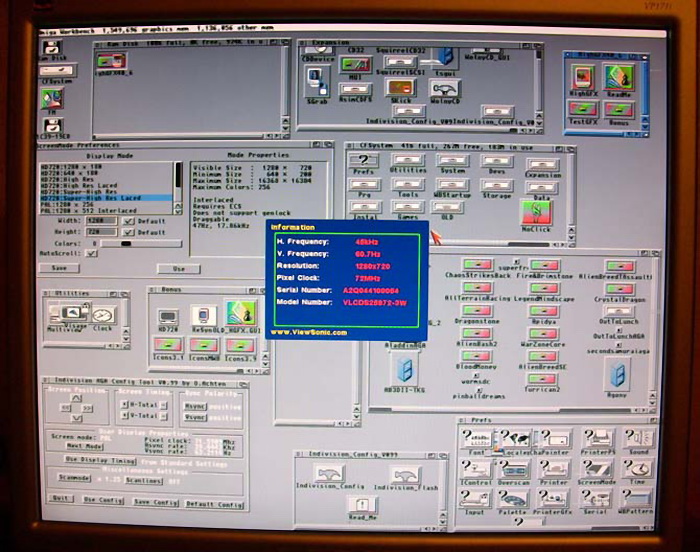Click the Height input field
The image size is (700, 552).
tap(101, 232)
